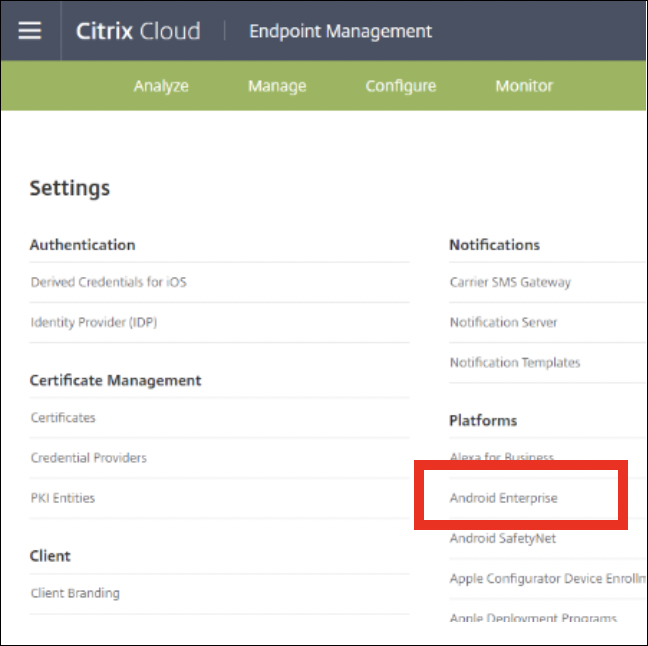Click Endpoint Management title in header
Screen dimensions: 648x646
[x=341, y=31]
